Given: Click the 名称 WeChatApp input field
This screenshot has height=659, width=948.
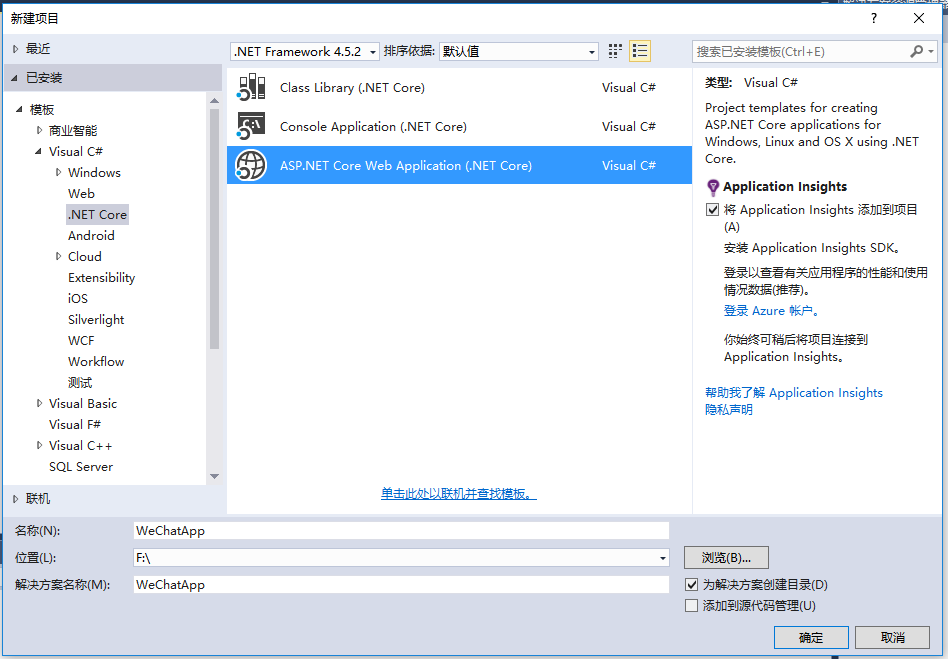Looking at the screenshot, I should pos(401,531).
